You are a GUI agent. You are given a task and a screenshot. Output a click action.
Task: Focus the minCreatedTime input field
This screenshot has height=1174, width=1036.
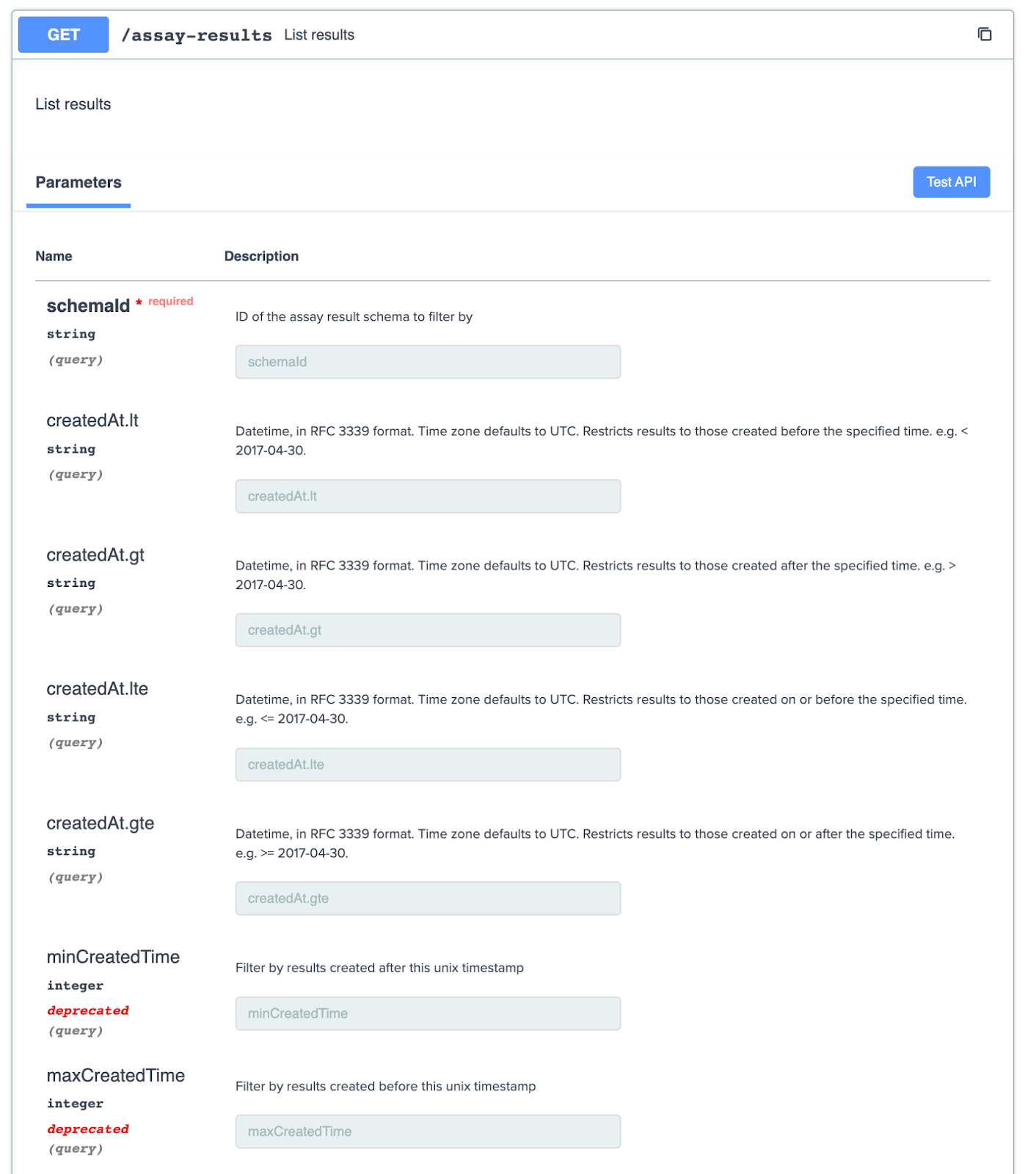coord(428,1013)
